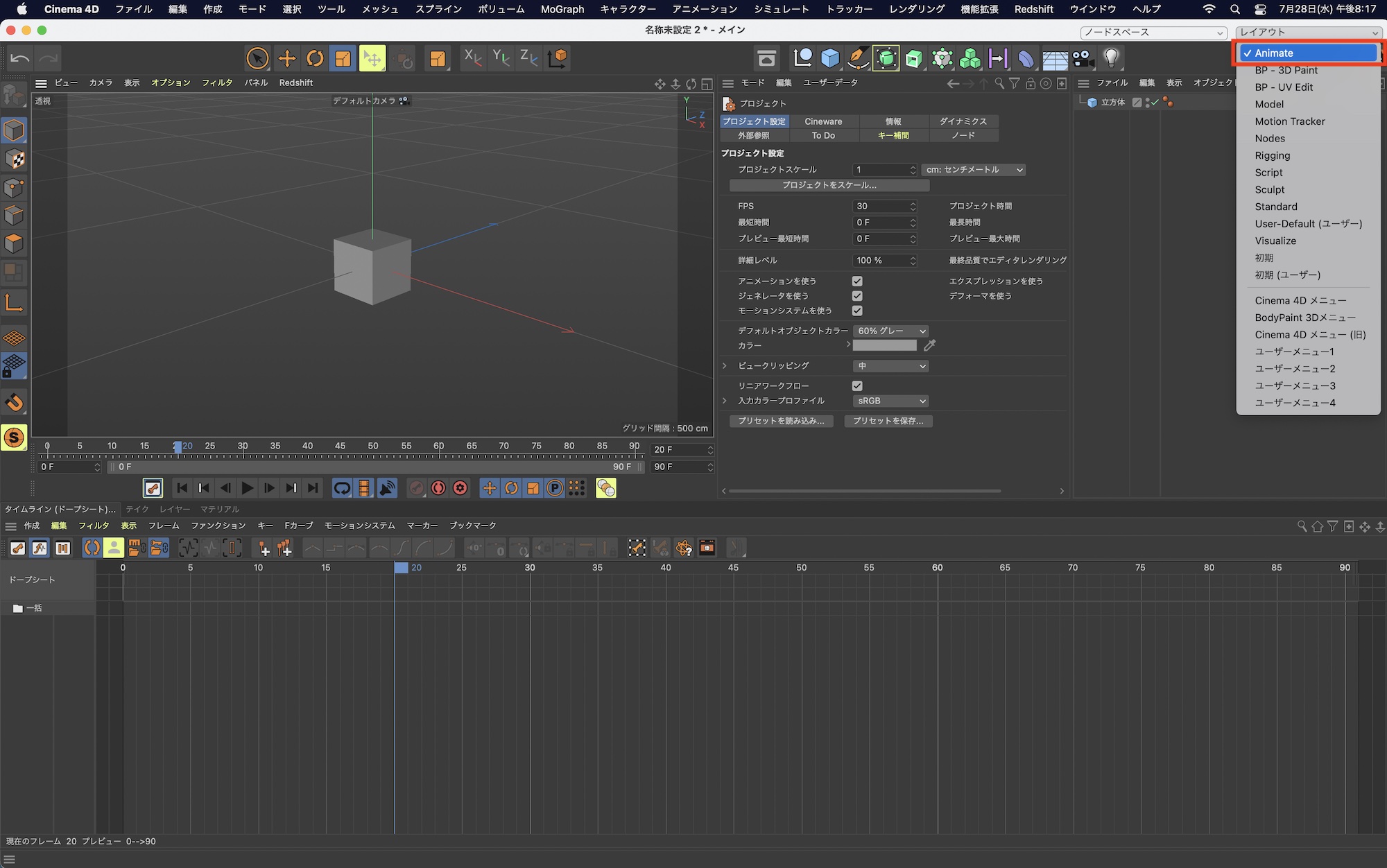Click プリセットを保存... button
The image size is (1387, 868).
[x=888, y=421]
